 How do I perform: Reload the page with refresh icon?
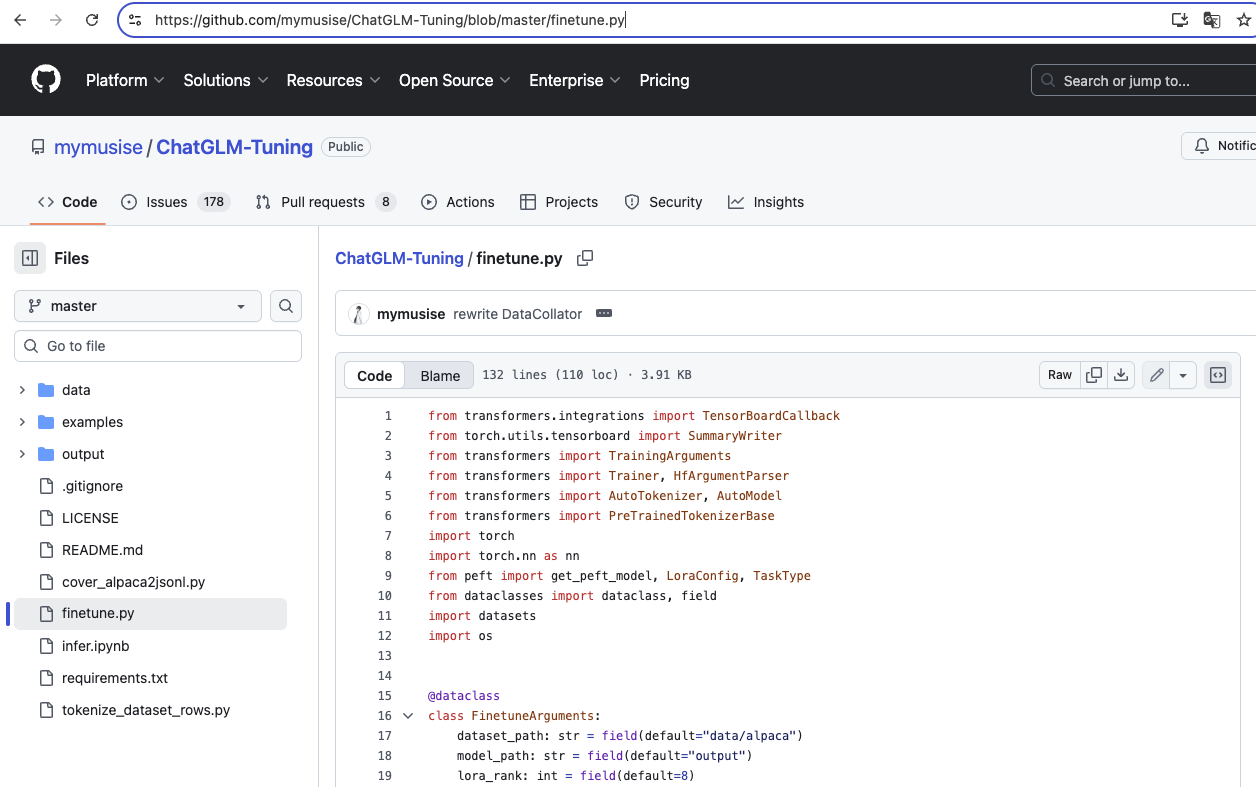click(92, 20)
